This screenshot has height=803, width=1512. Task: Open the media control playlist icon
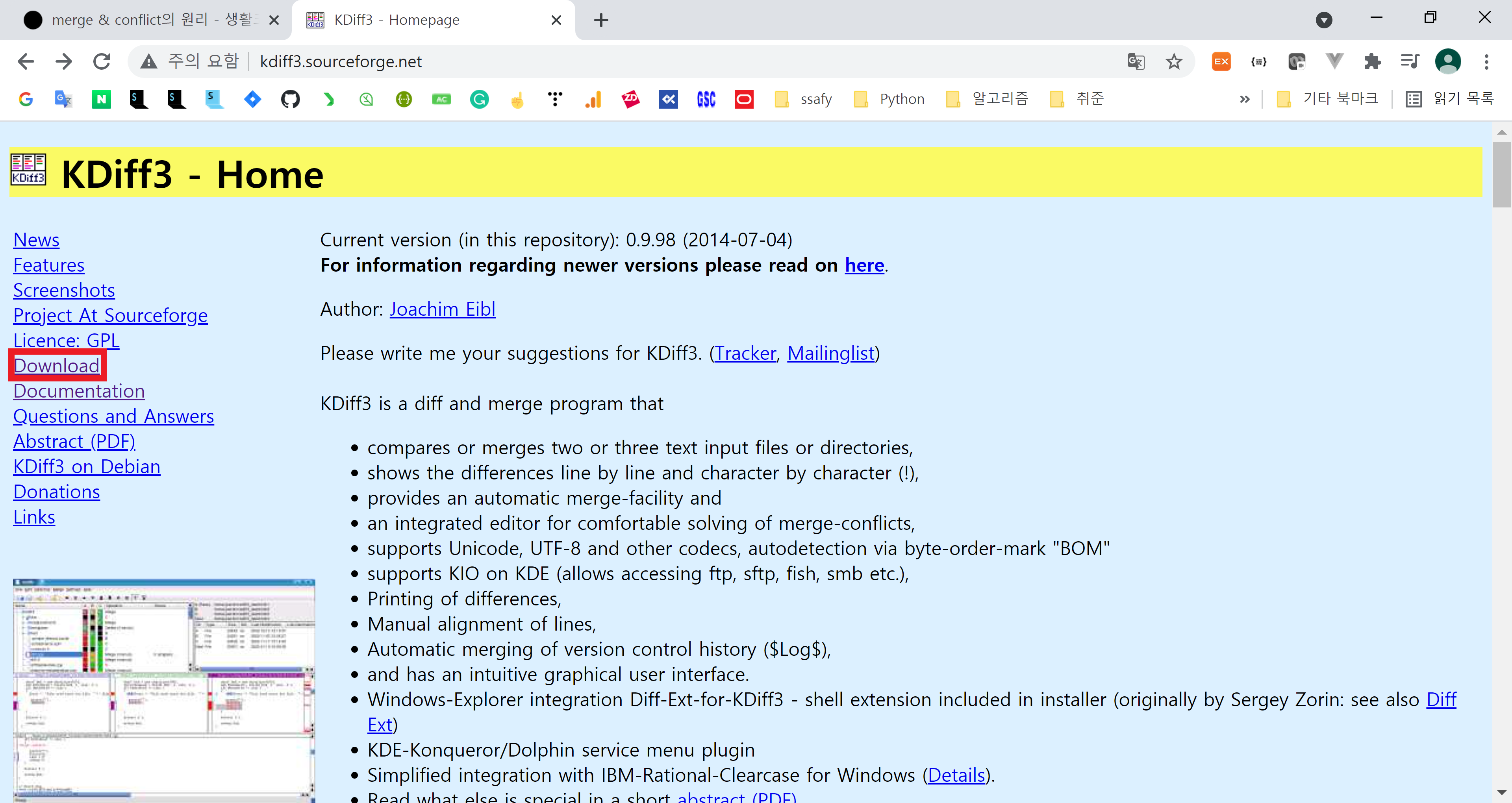[1410, 62]
